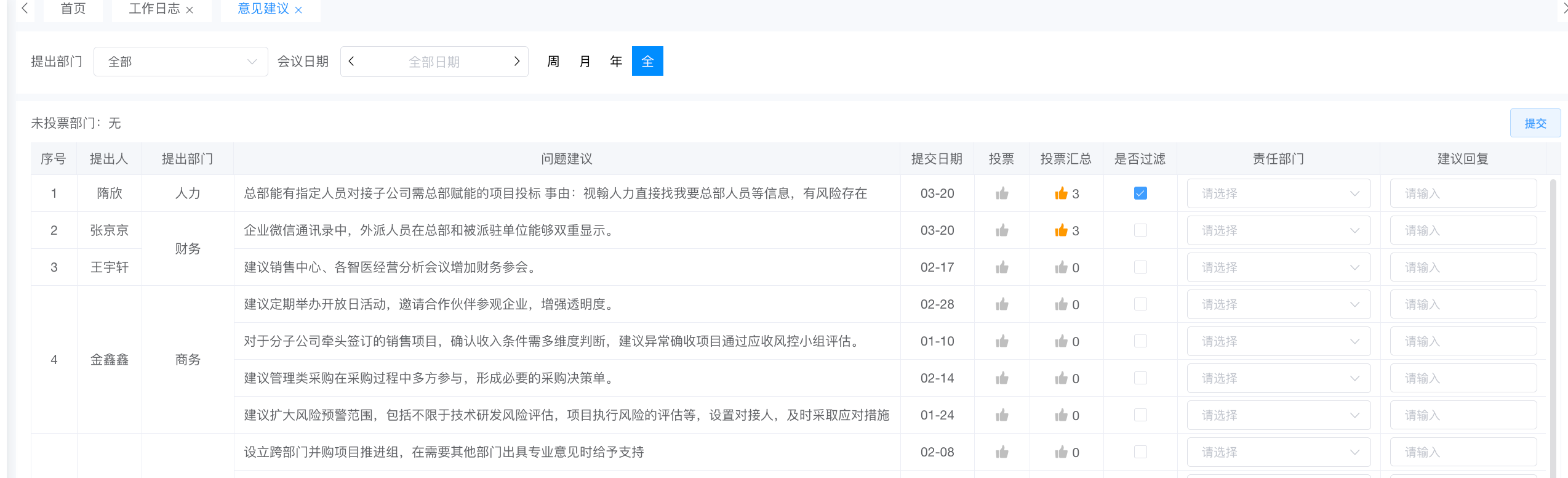1568x478 pixels.
Task: Expand 责任部门 dropdown for the 02-14 suggestion
Action: point(1278,378)
